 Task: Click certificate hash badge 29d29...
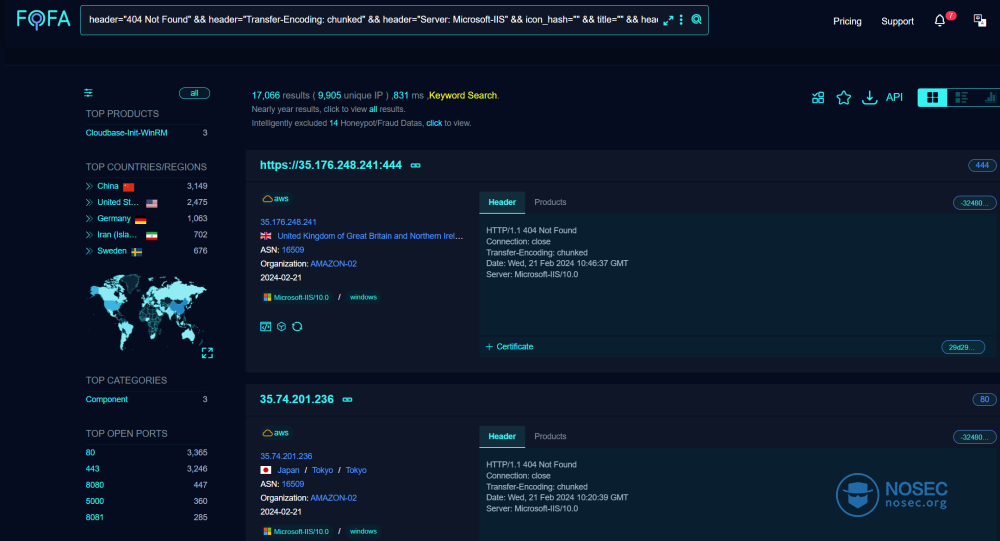click(x=962, y=348)
